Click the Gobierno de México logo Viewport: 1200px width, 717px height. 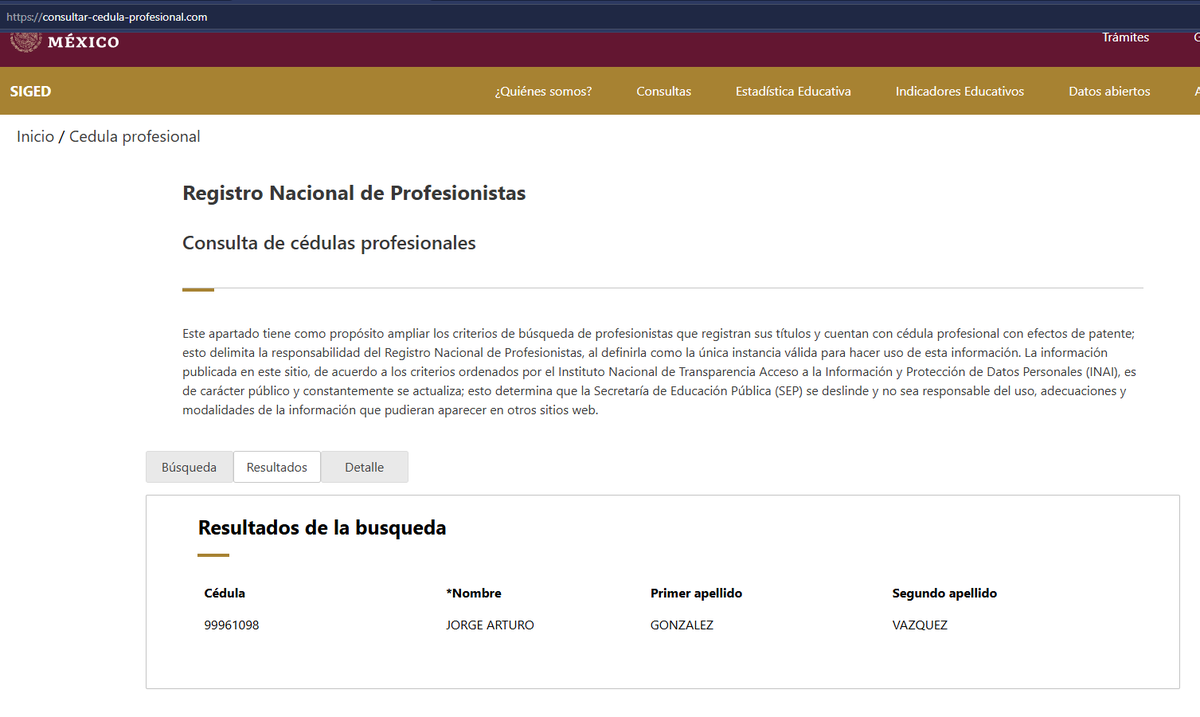click(65, 42)
